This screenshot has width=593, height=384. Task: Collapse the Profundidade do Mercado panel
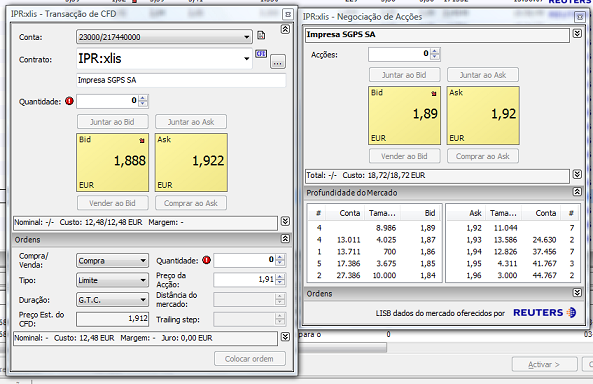pos(577,192)
